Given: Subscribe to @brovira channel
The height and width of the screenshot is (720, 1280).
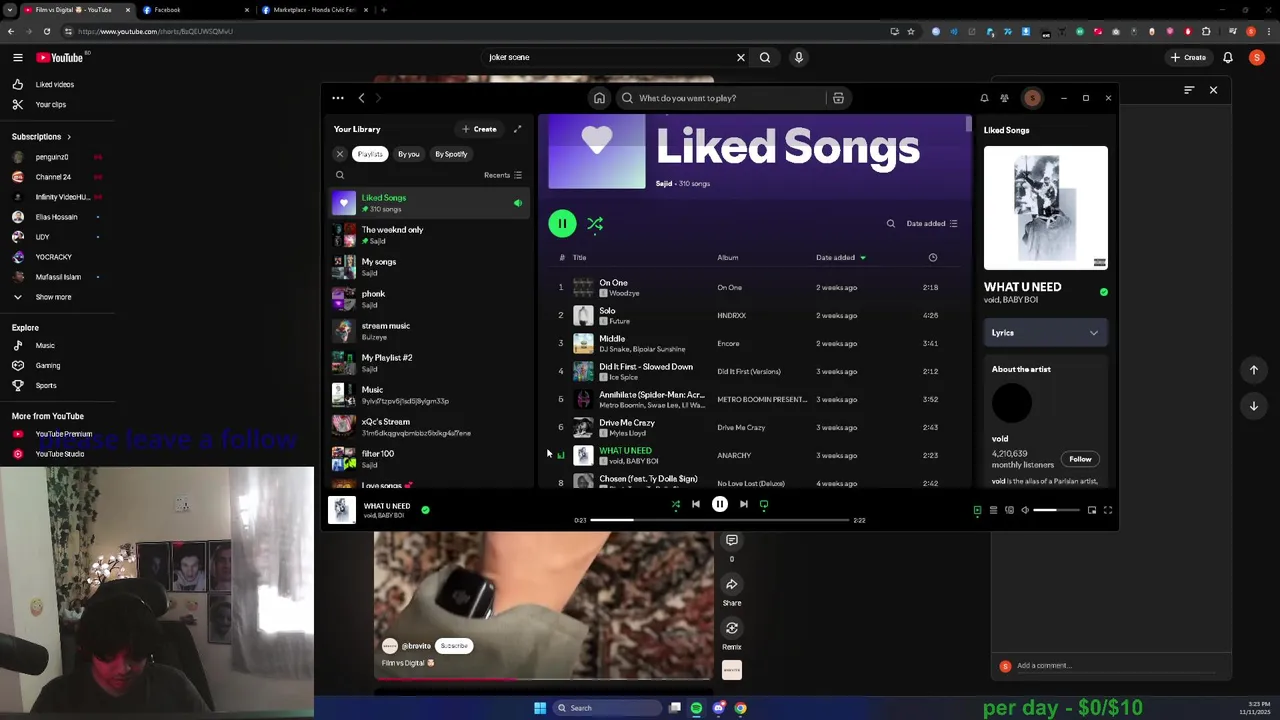Looking at the screenshot, I should [454, 646].
